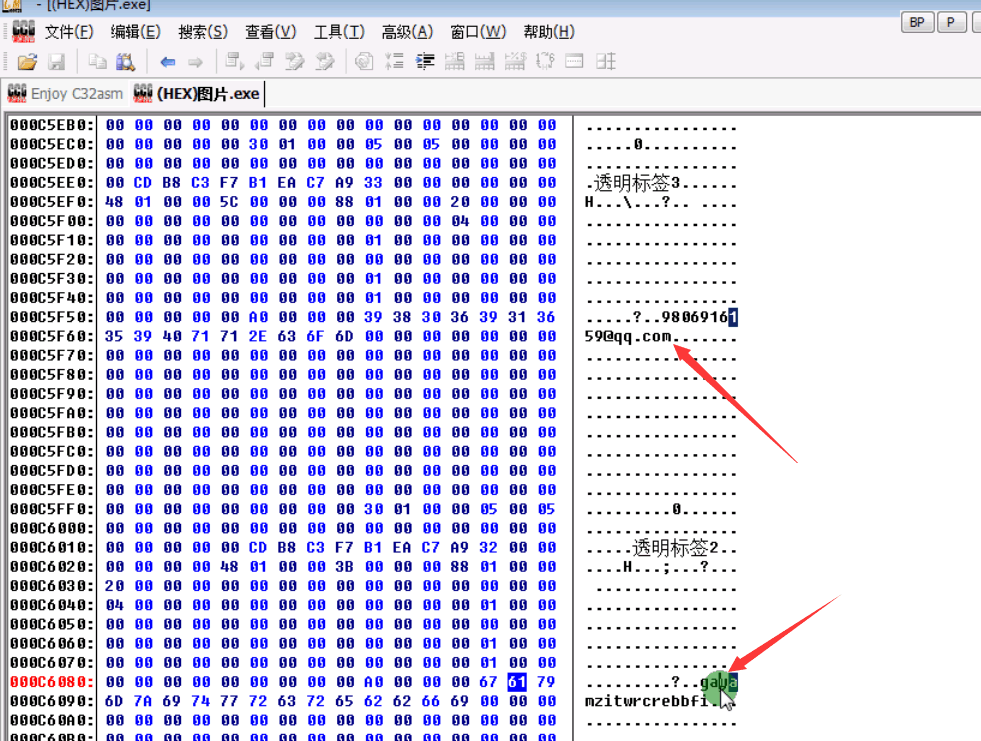Click the blue Back arrow icon

[167, 62]
